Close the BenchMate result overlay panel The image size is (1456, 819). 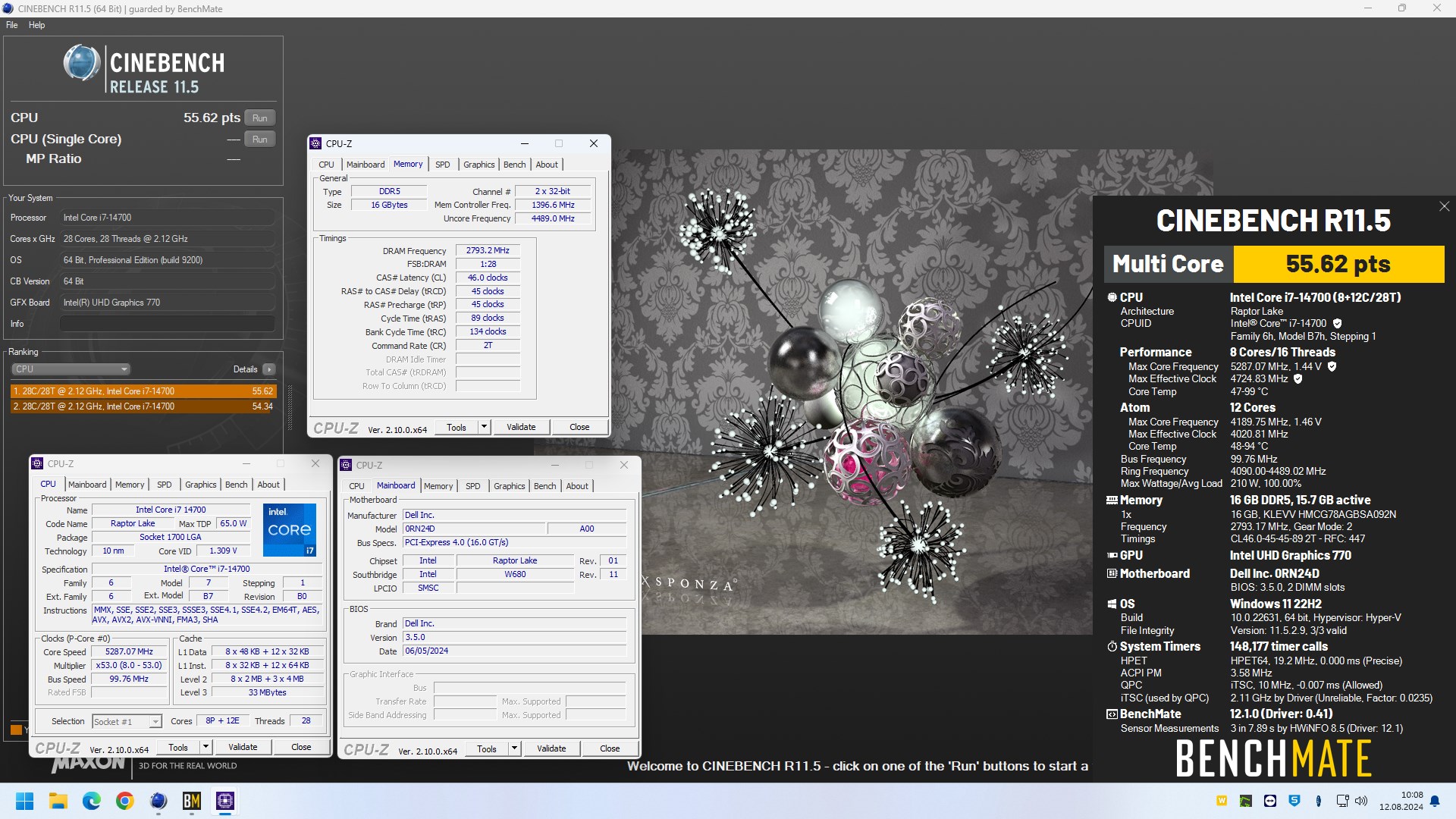coord(1444,206)
